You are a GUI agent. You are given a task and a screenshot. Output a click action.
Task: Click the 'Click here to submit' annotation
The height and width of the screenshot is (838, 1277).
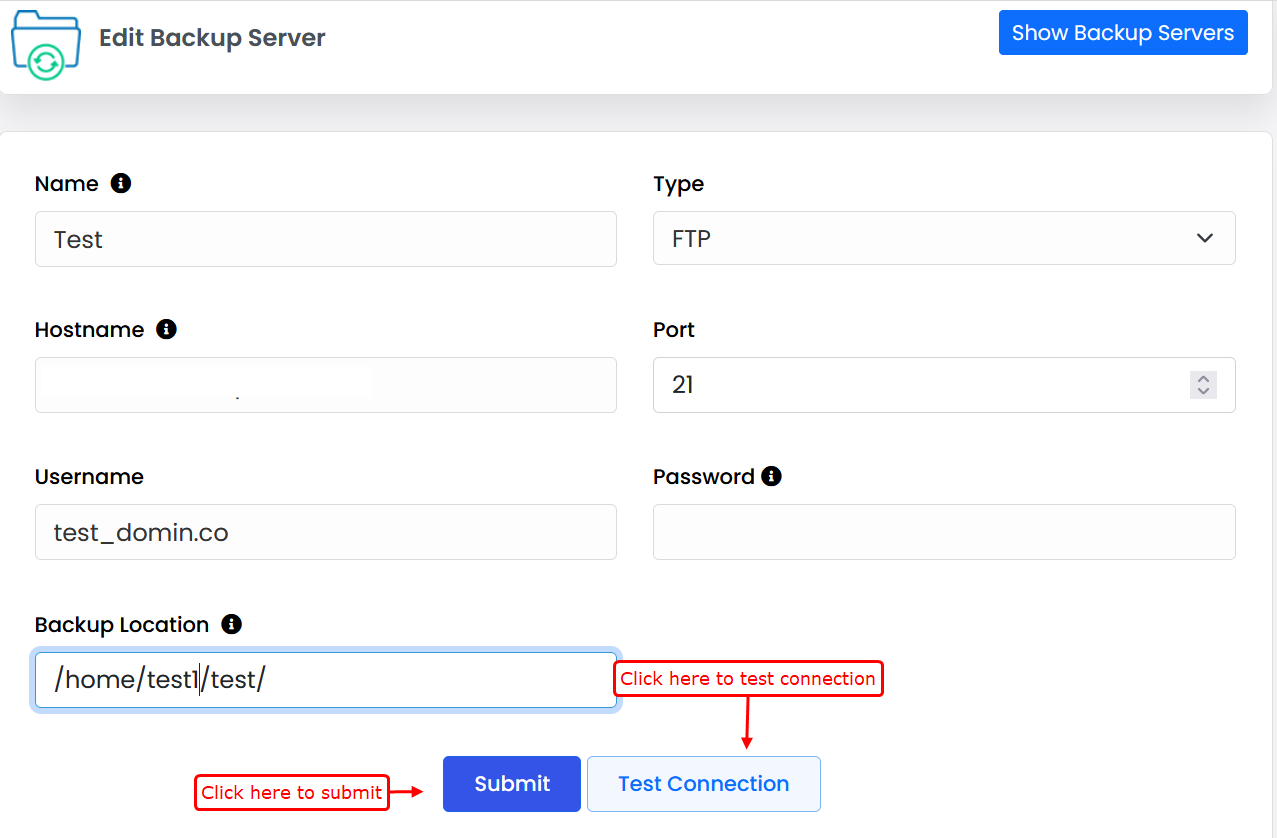[291, 793]
